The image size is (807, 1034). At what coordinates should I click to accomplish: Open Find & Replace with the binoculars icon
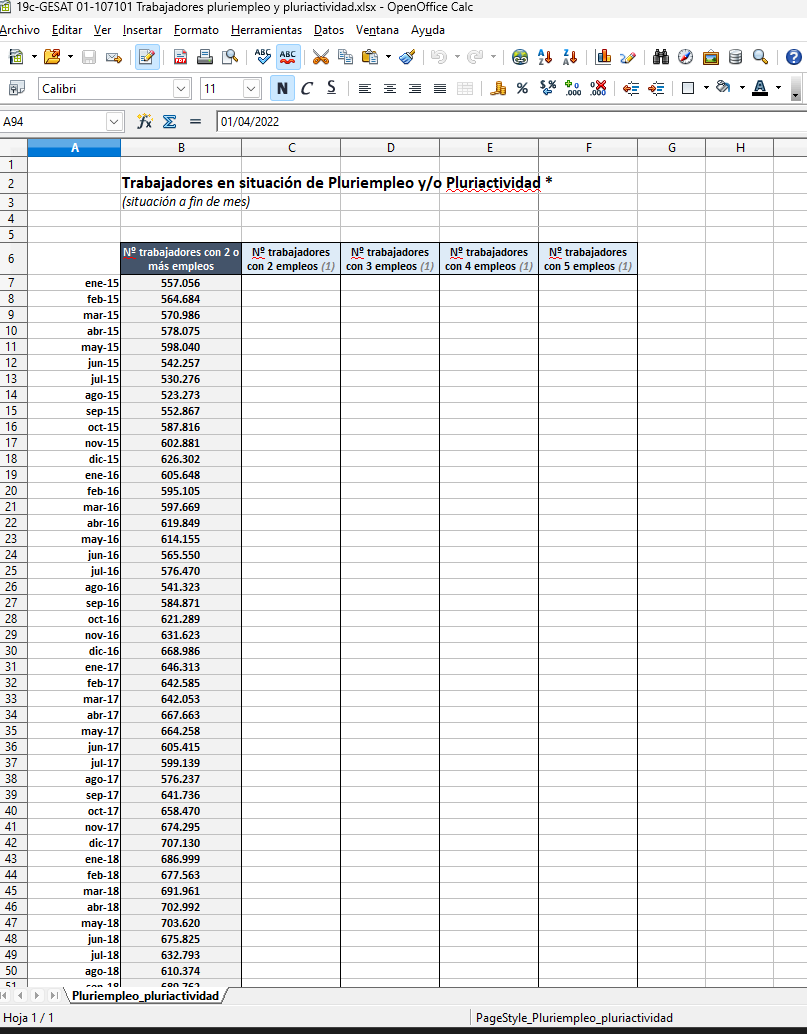661,58
